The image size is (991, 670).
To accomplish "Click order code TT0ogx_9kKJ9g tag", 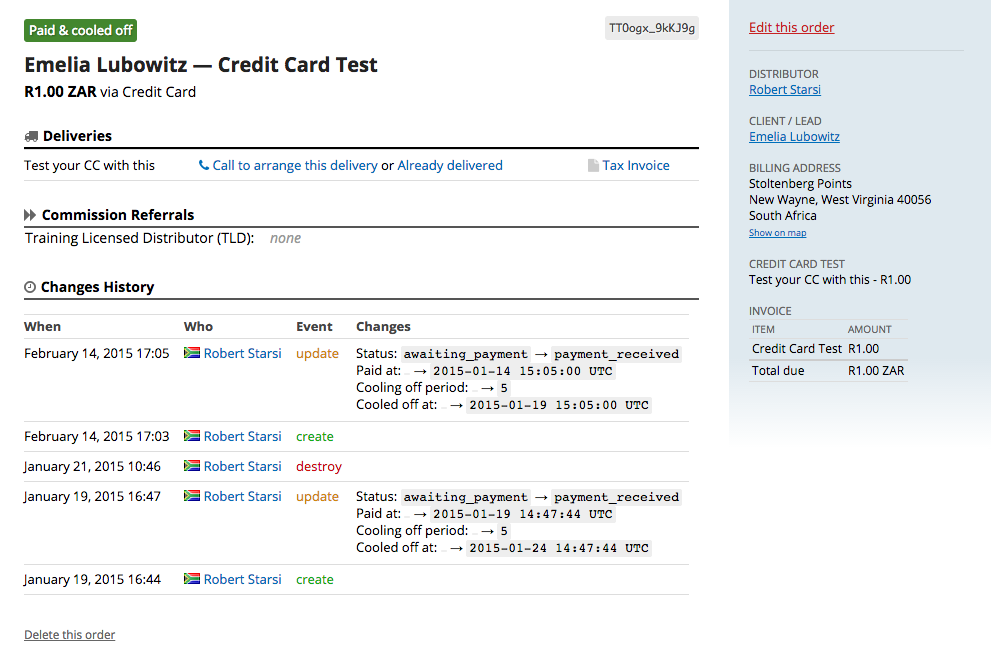I will (x=652, y=28).
